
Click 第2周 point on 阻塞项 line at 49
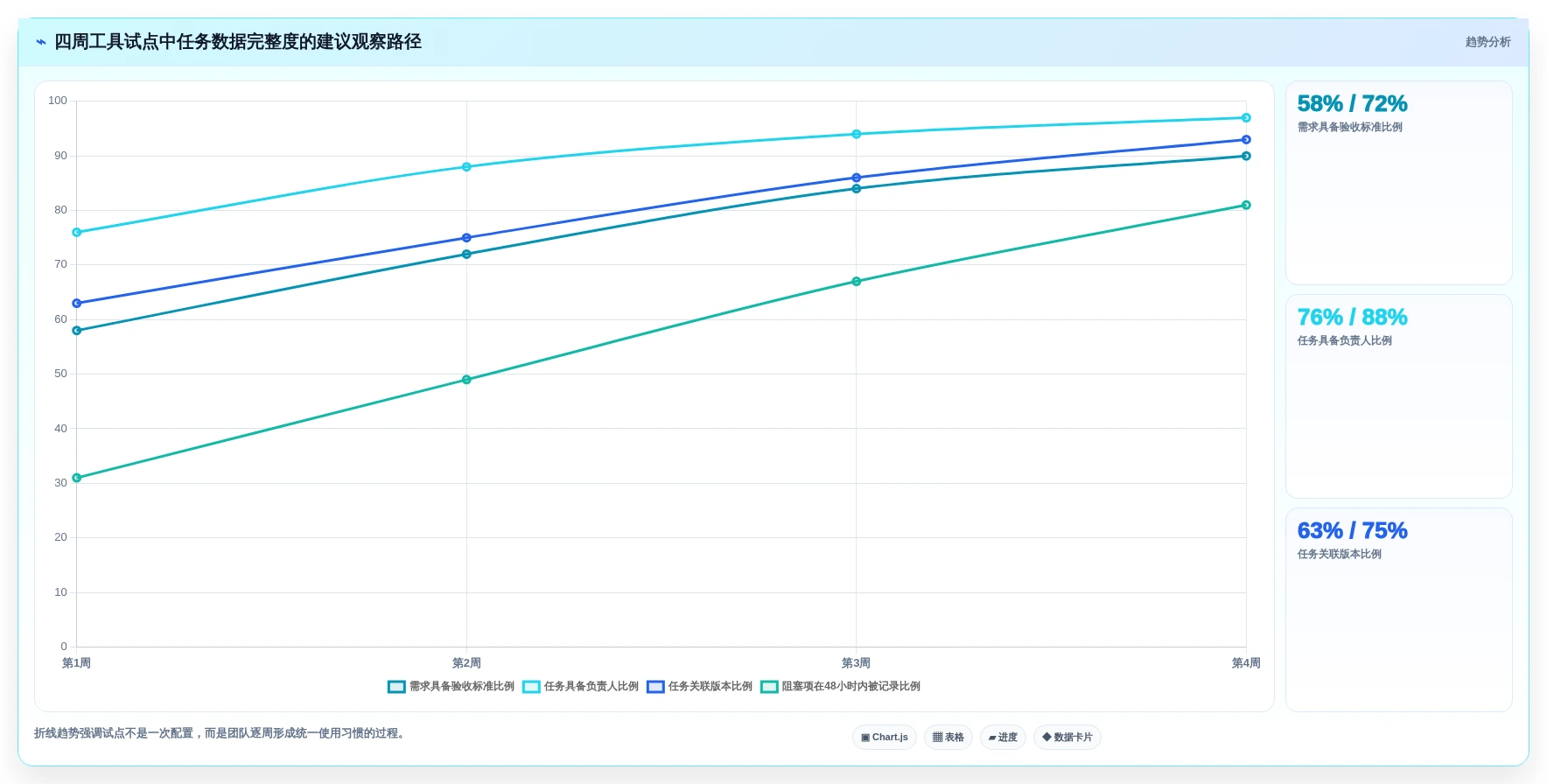[466, 380]
